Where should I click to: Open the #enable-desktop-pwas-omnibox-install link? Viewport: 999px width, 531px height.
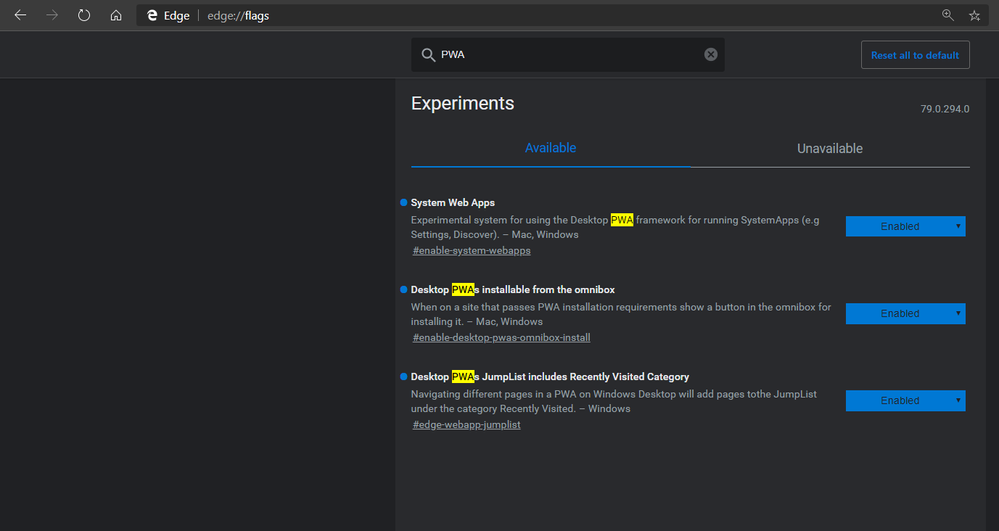[501, 338]
